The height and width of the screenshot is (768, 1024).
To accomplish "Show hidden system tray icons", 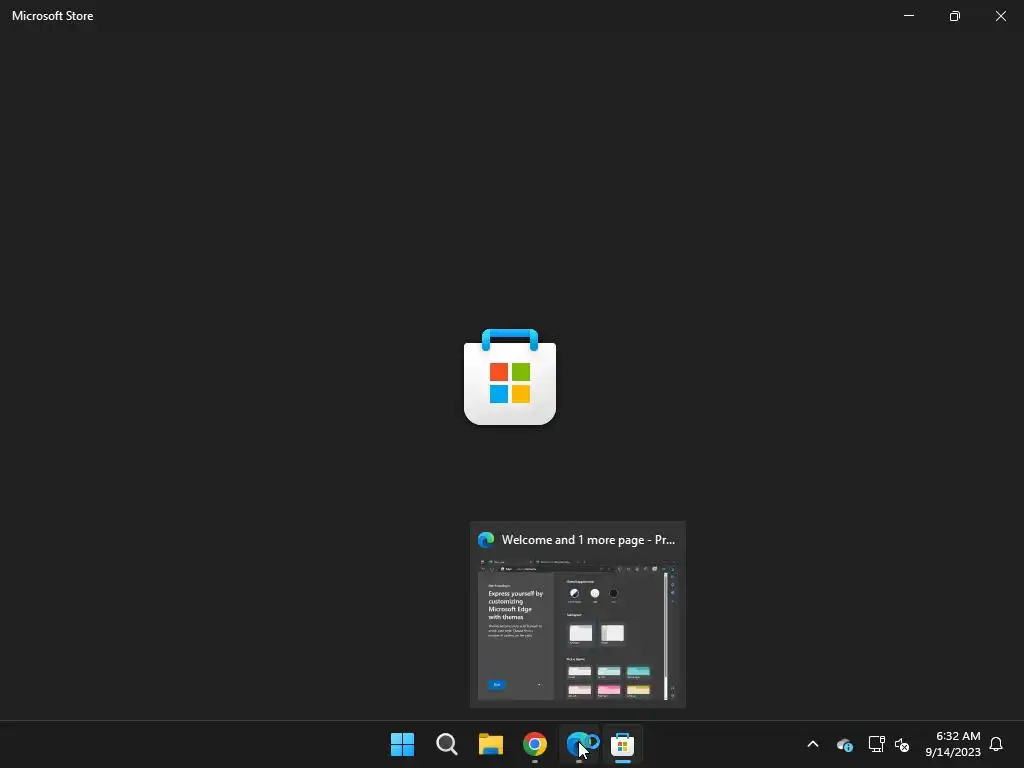I will pyautogui.click(x=813, y=744).
